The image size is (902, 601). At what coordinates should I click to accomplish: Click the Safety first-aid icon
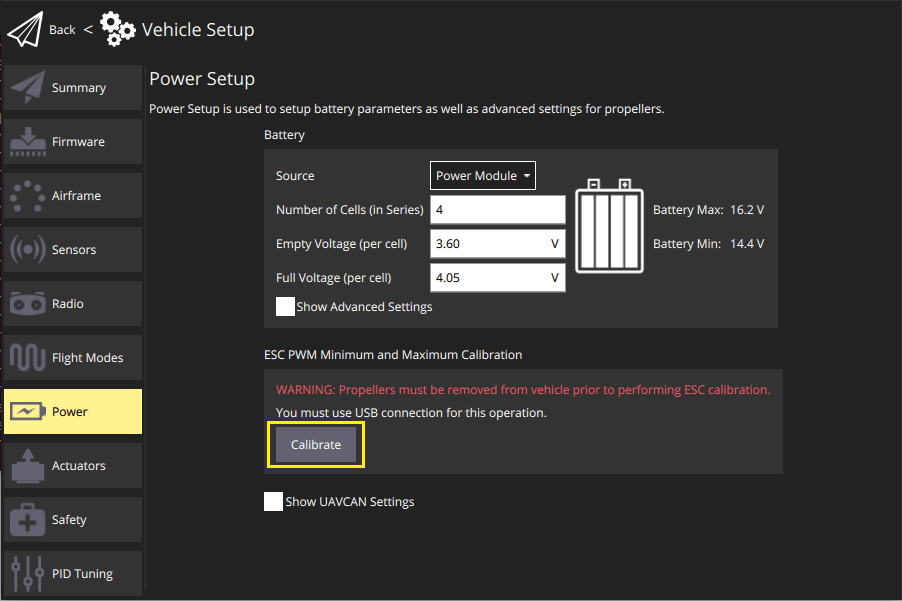point(28,519)
